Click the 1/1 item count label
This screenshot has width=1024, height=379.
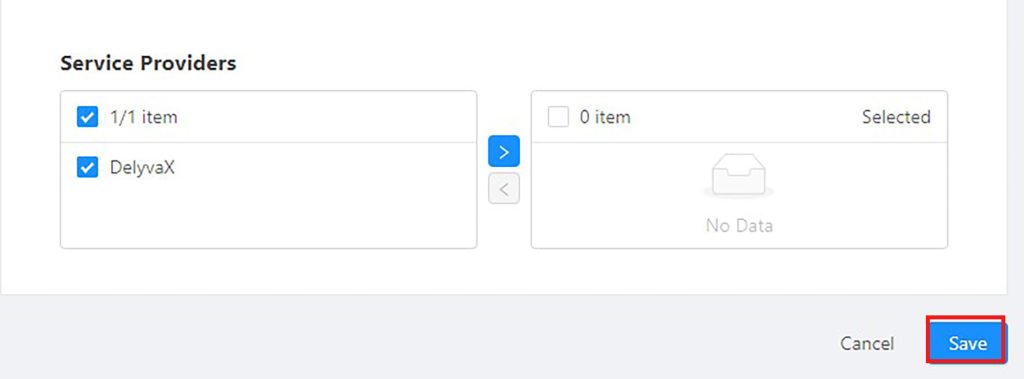(x=144, y=118)
